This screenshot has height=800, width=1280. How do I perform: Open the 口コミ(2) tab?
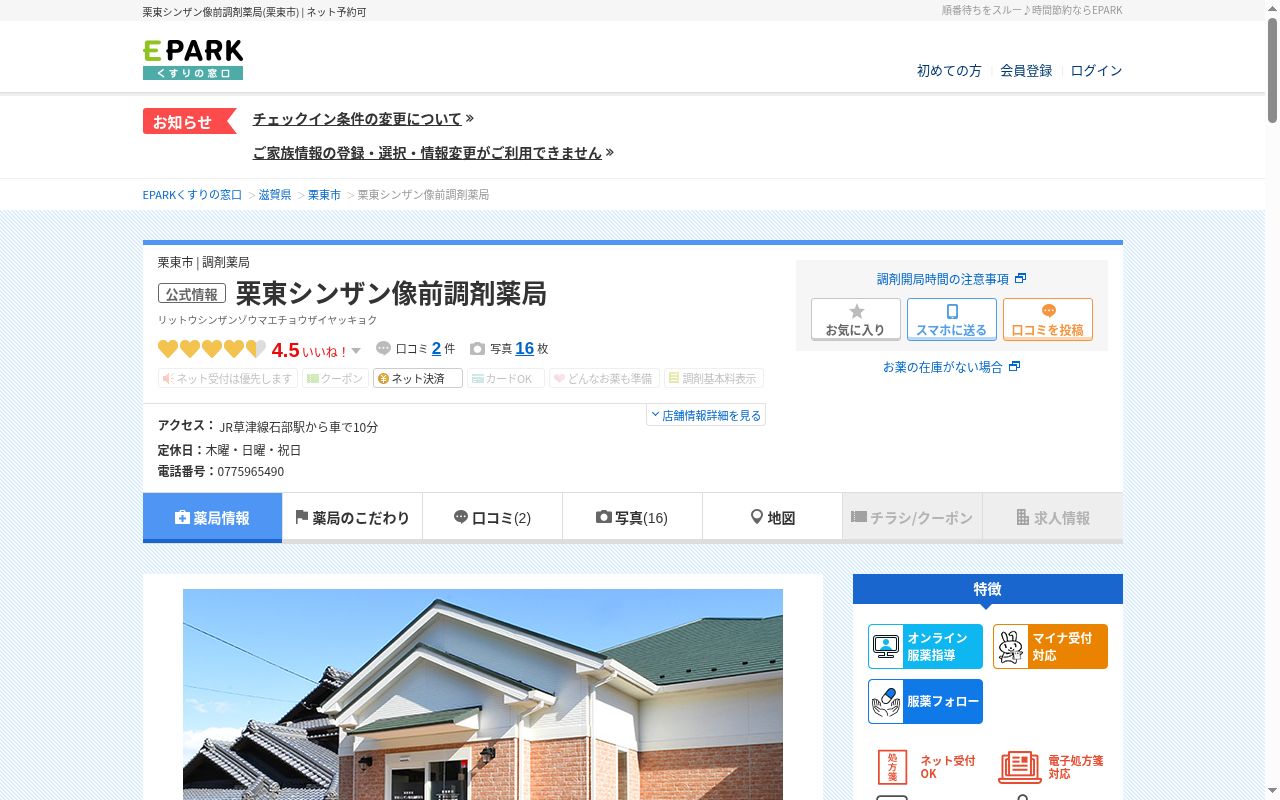(492, 518)
